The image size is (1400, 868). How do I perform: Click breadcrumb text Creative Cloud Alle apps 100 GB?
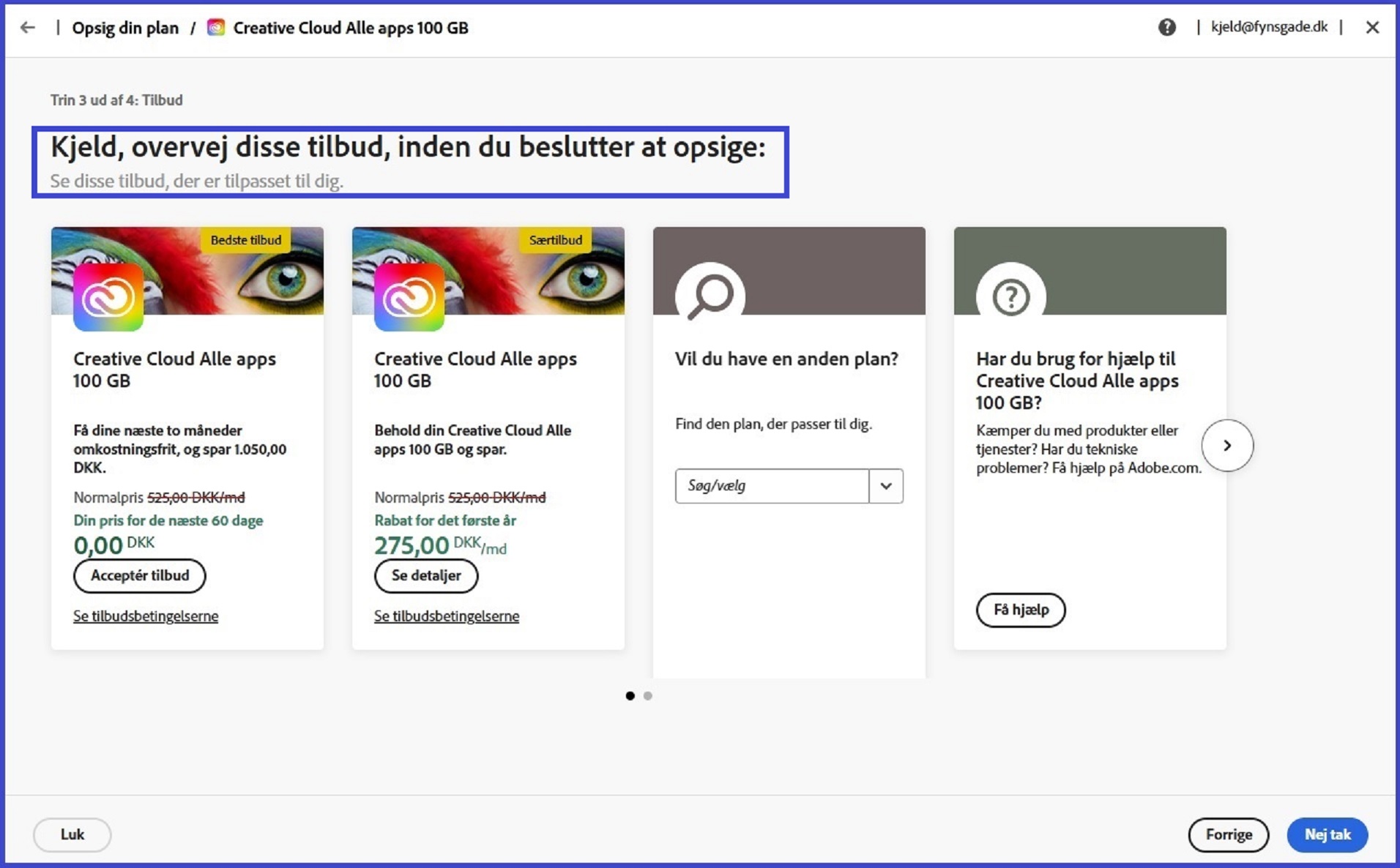click(351, 28)
